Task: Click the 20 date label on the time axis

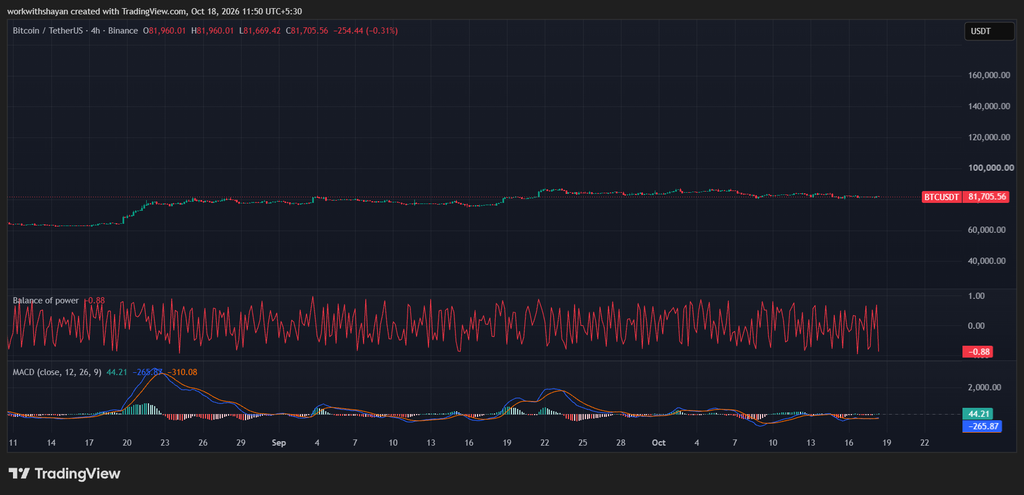Action: click(x=127, y=443)
